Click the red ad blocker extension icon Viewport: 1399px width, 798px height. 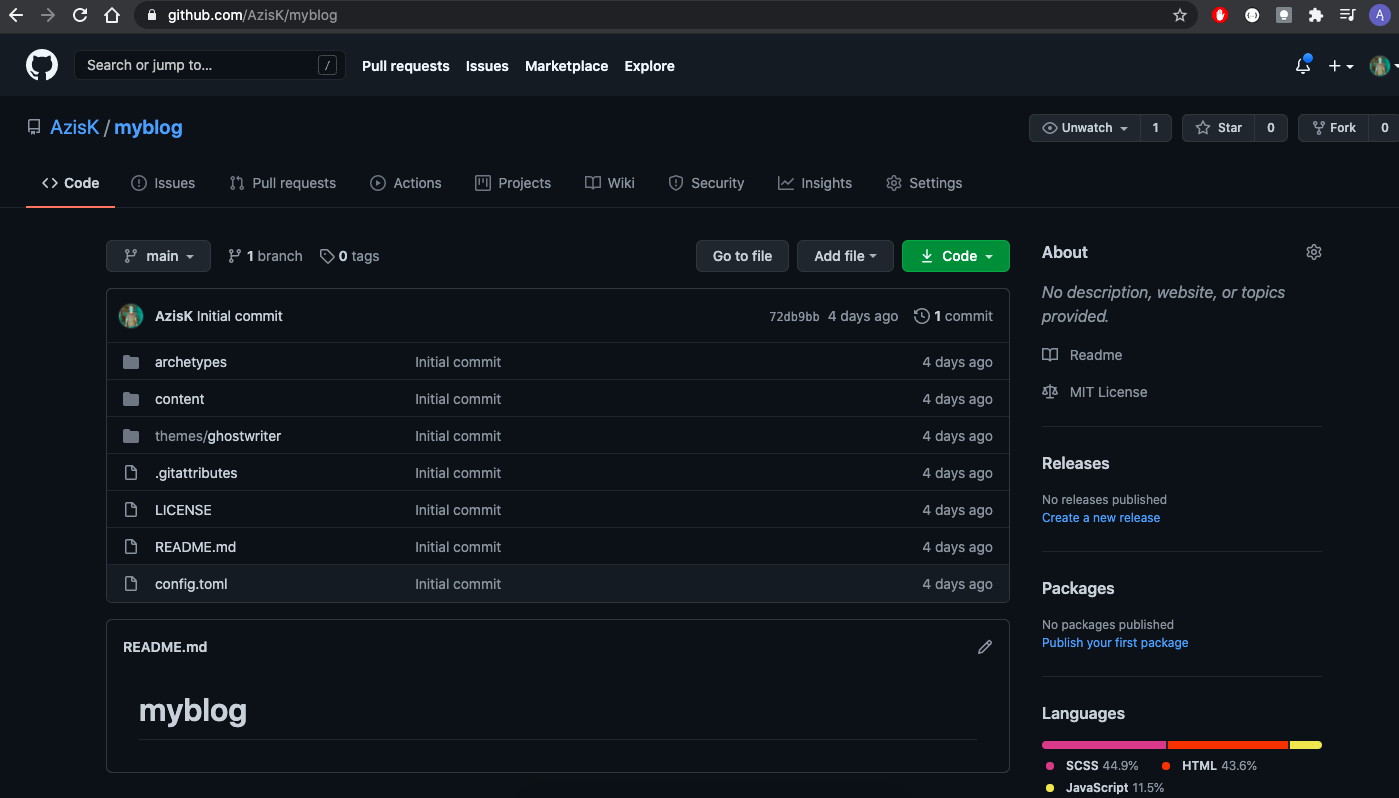tap(1220, 15)
